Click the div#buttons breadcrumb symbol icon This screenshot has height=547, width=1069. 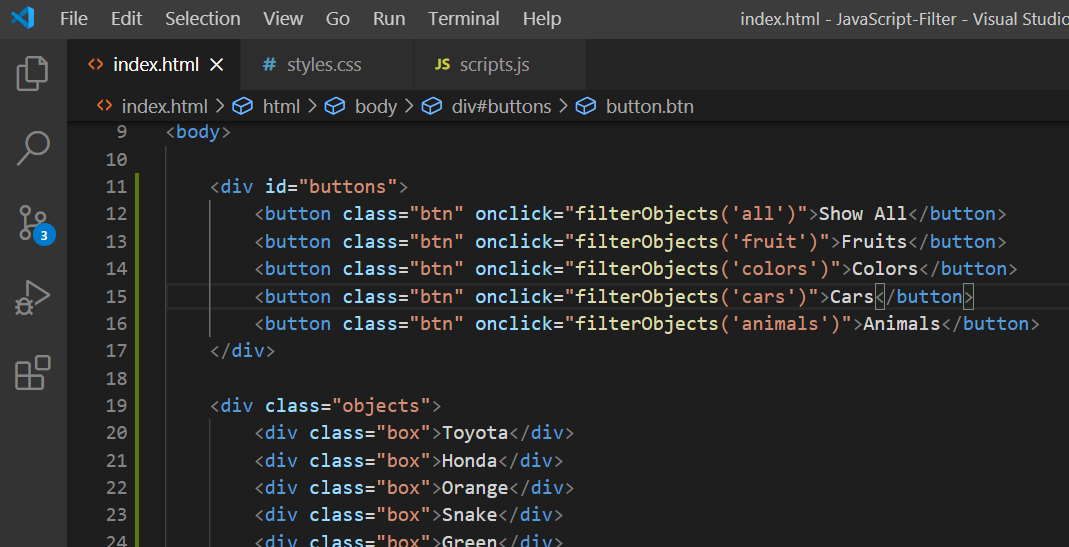432,106
